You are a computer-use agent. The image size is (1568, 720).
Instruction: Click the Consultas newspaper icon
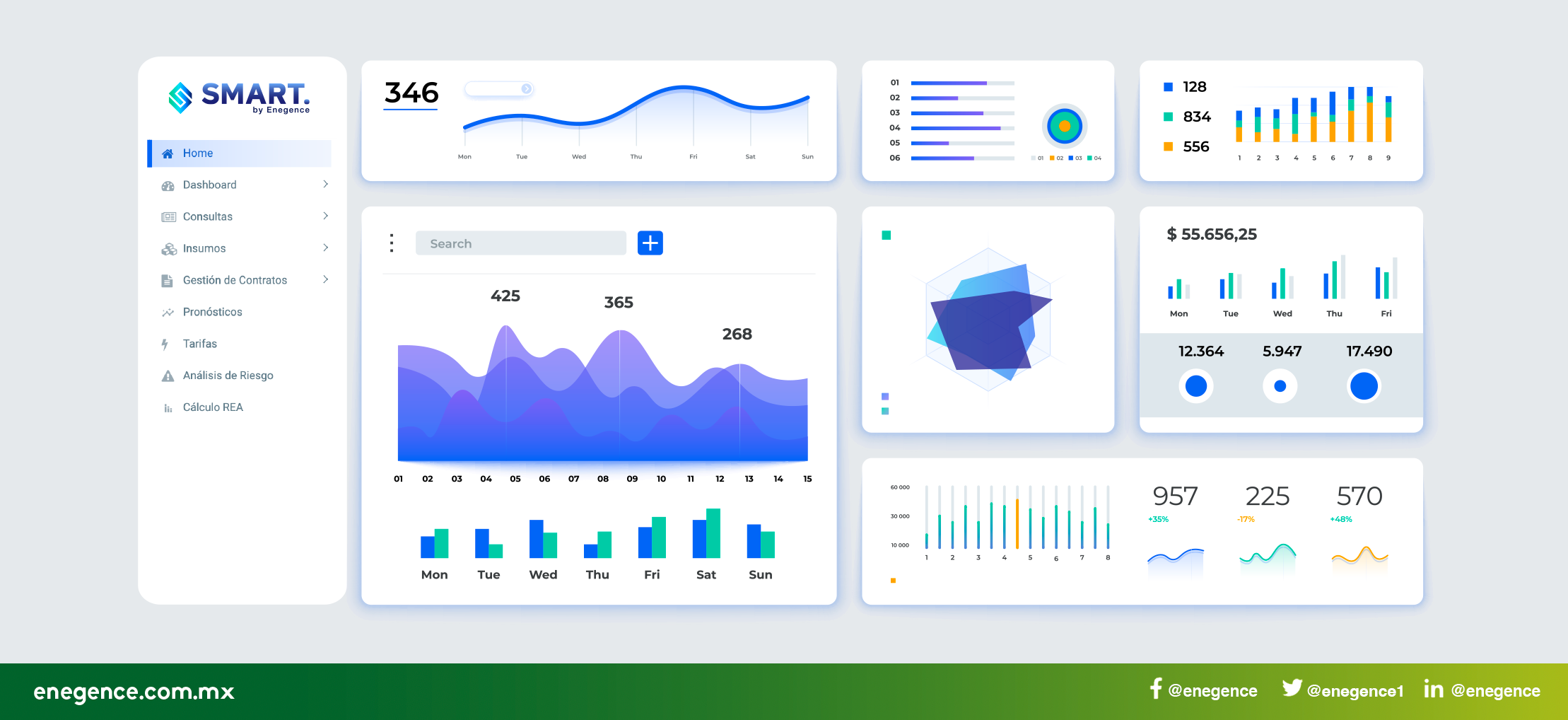pyautogui.click(x=168, y=217)
